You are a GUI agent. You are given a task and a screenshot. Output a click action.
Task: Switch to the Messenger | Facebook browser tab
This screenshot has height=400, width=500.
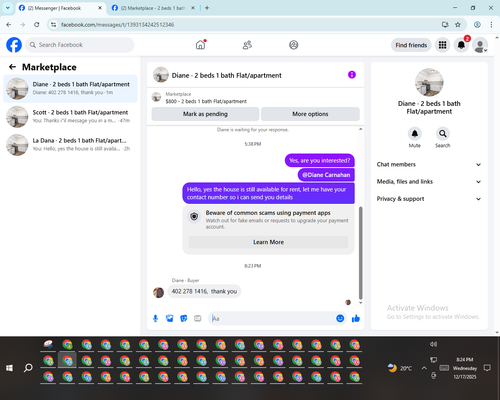pyautogui.click(x=57, y=8)
